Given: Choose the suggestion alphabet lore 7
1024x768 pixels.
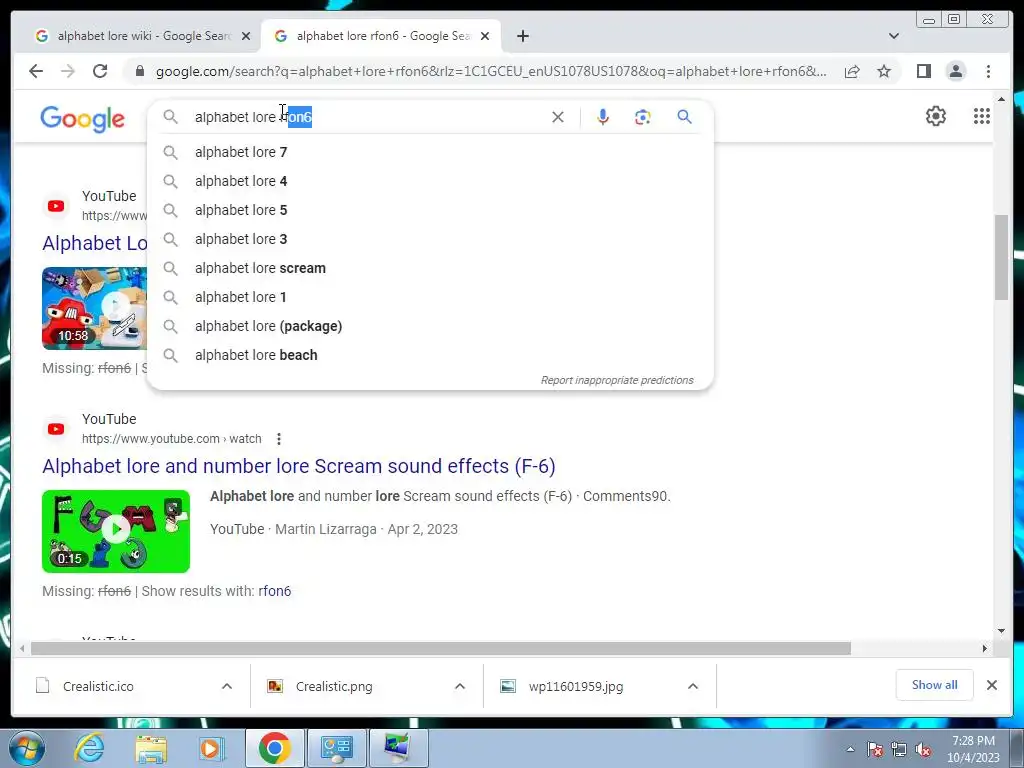Looking at the screenshot, I should click(430, 152).
